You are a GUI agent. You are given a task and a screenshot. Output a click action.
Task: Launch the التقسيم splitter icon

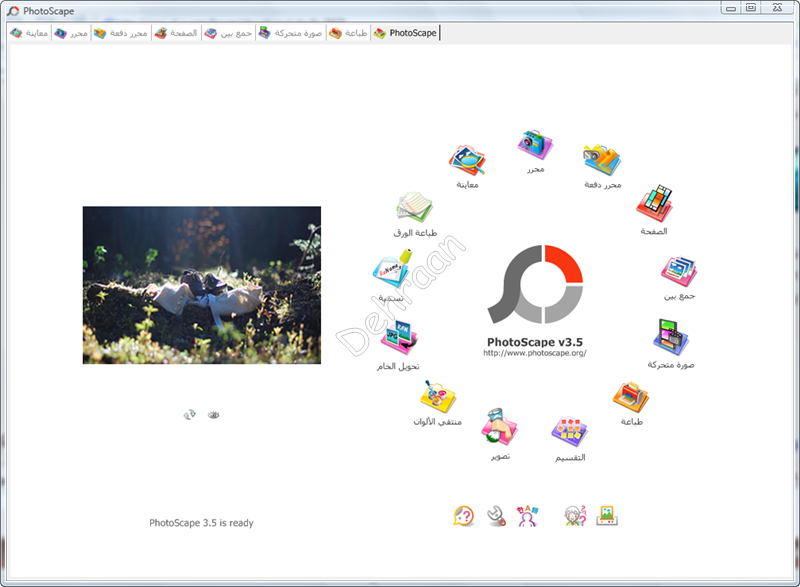coord(570,432)
